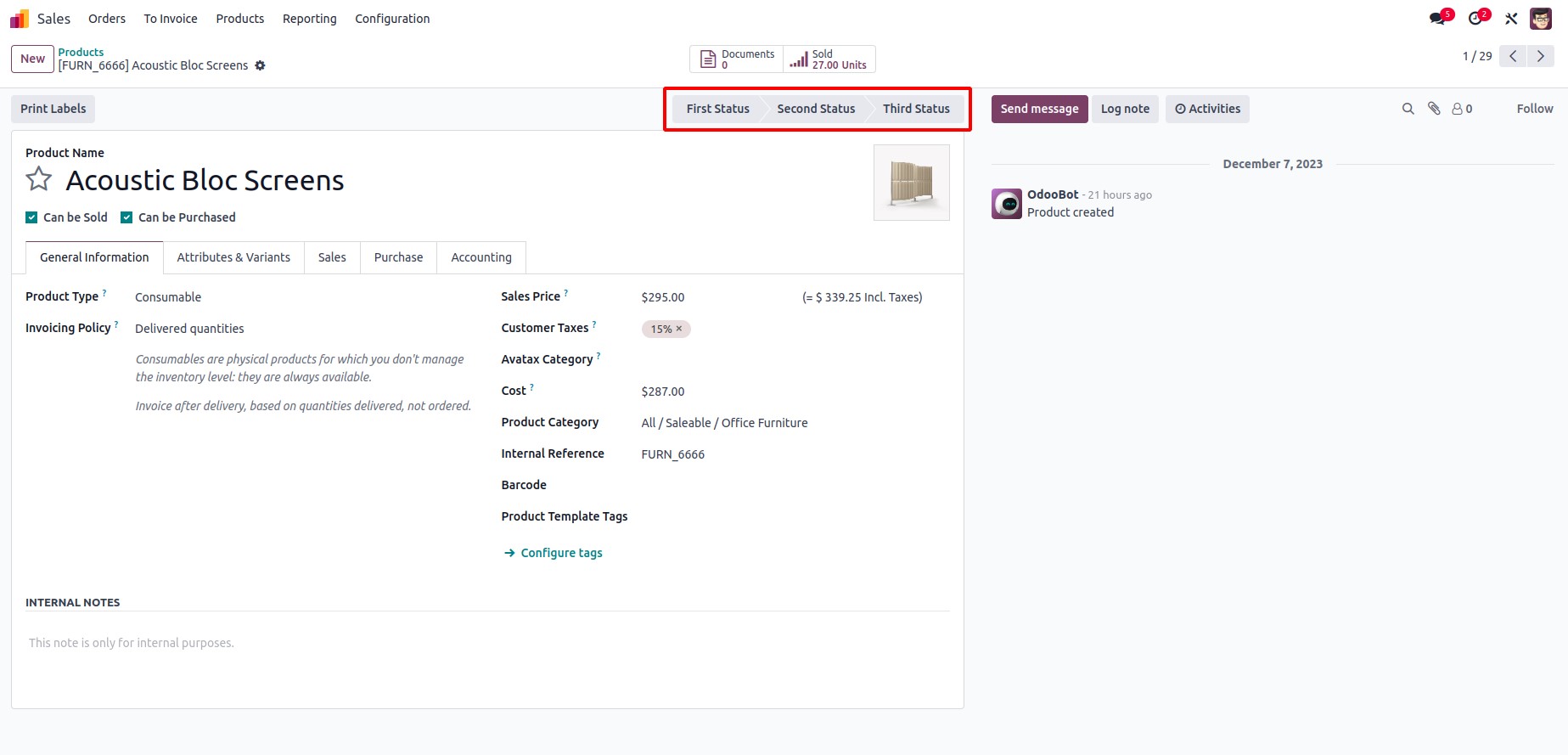Open the Product Category field dropdown

click(x=795, y=423)
